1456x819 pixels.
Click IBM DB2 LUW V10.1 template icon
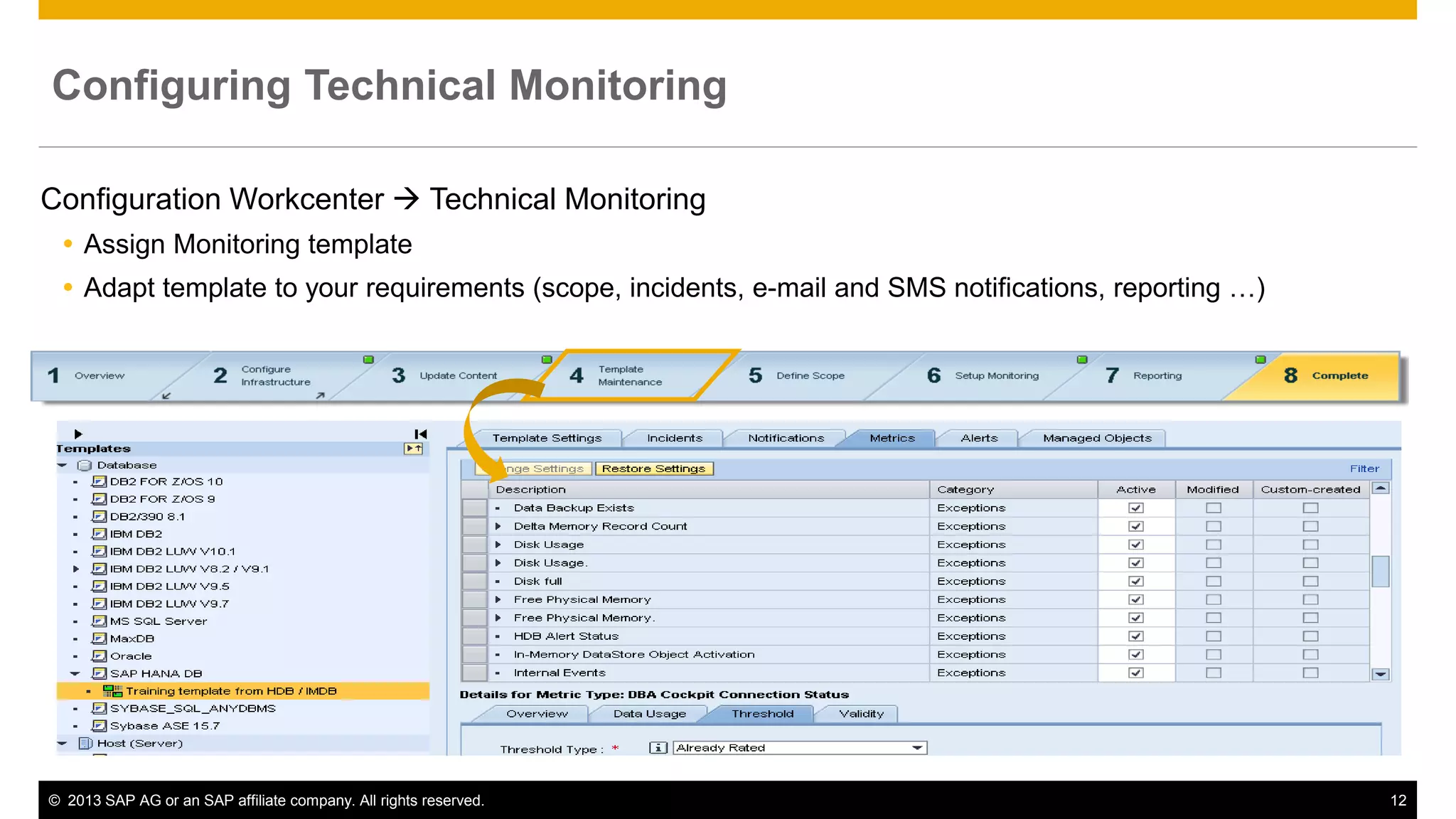click(x=100, y=551)
